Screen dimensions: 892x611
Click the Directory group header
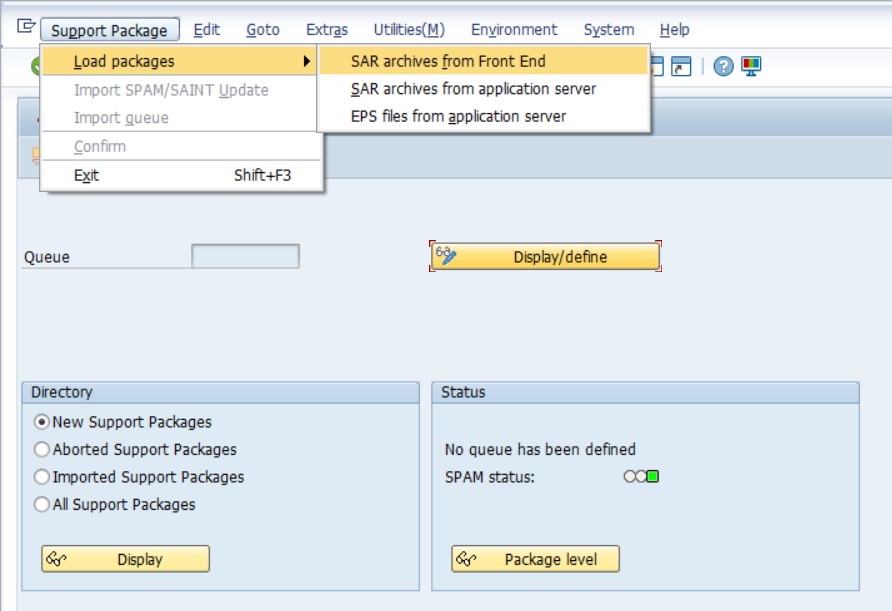click(x=221, y=392)
